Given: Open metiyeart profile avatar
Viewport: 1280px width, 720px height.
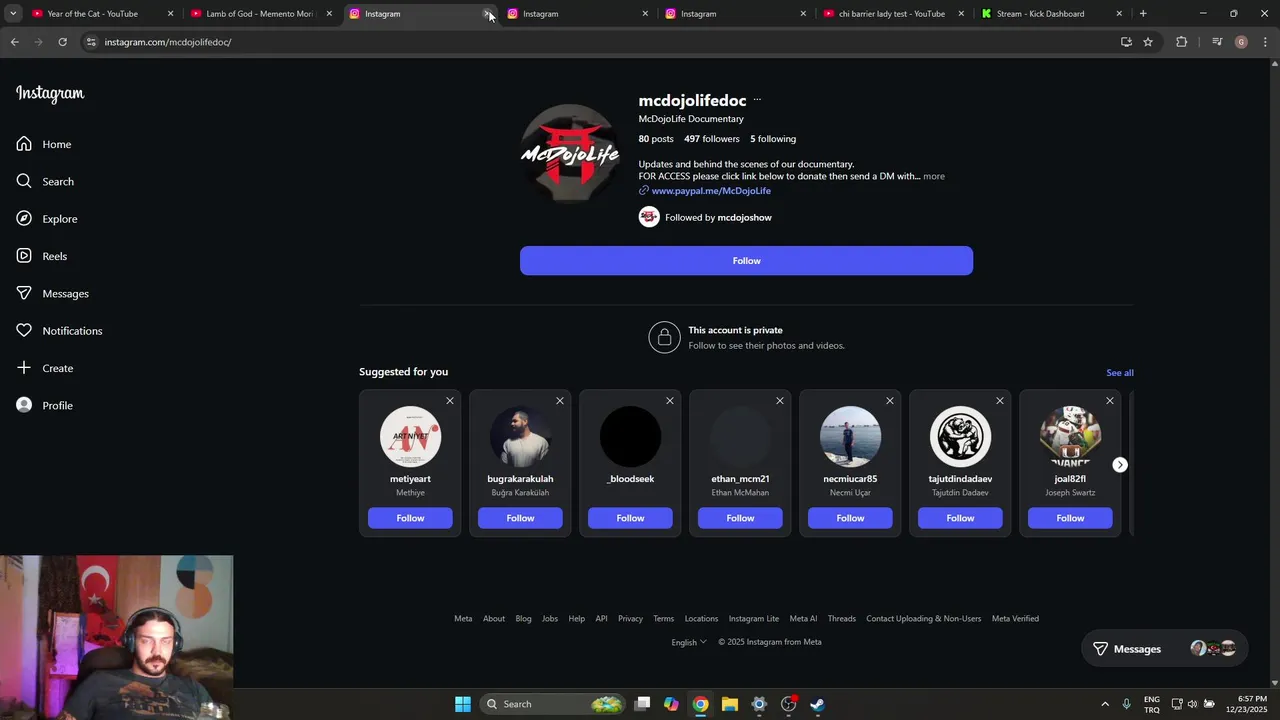Looking at the screenshot, I should (x=410, y=436).
